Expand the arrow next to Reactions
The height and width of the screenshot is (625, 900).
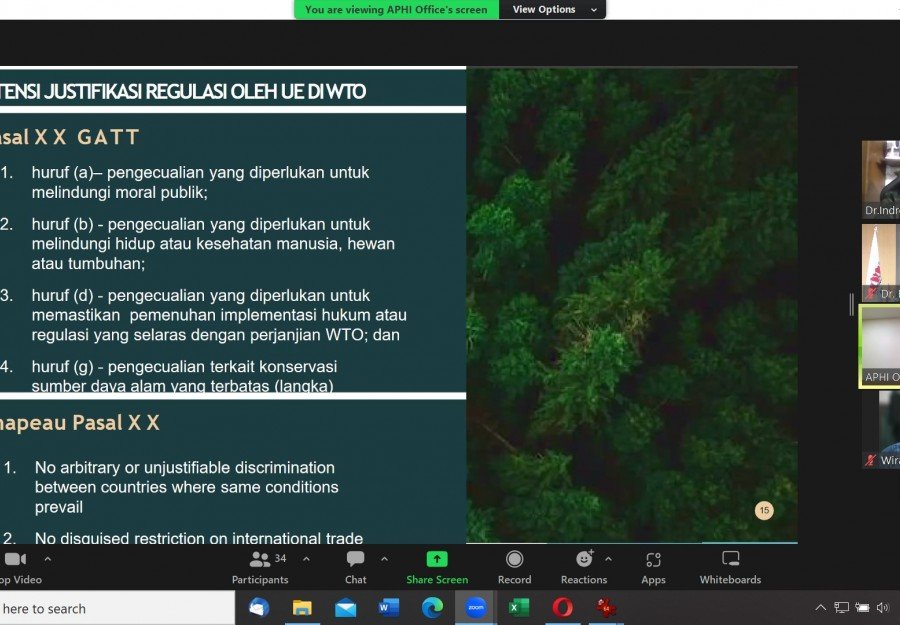point(608,558)
